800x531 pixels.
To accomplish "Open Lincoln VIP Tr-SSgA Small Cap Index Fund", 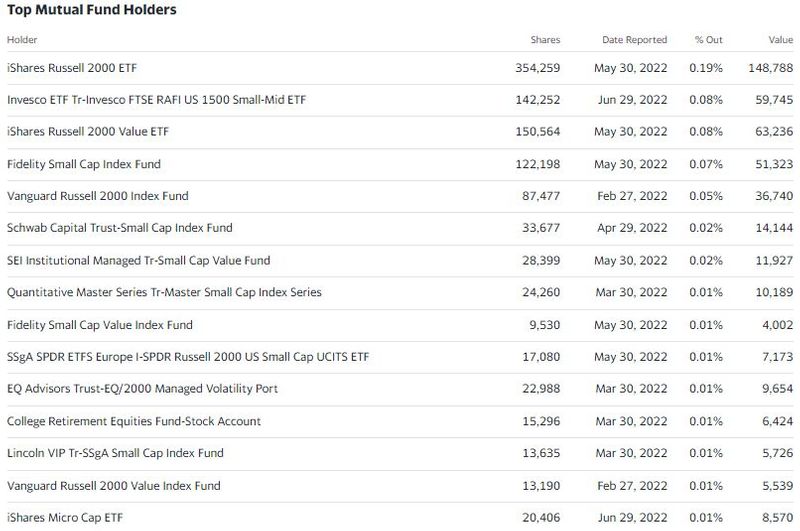I will (115, 453).
